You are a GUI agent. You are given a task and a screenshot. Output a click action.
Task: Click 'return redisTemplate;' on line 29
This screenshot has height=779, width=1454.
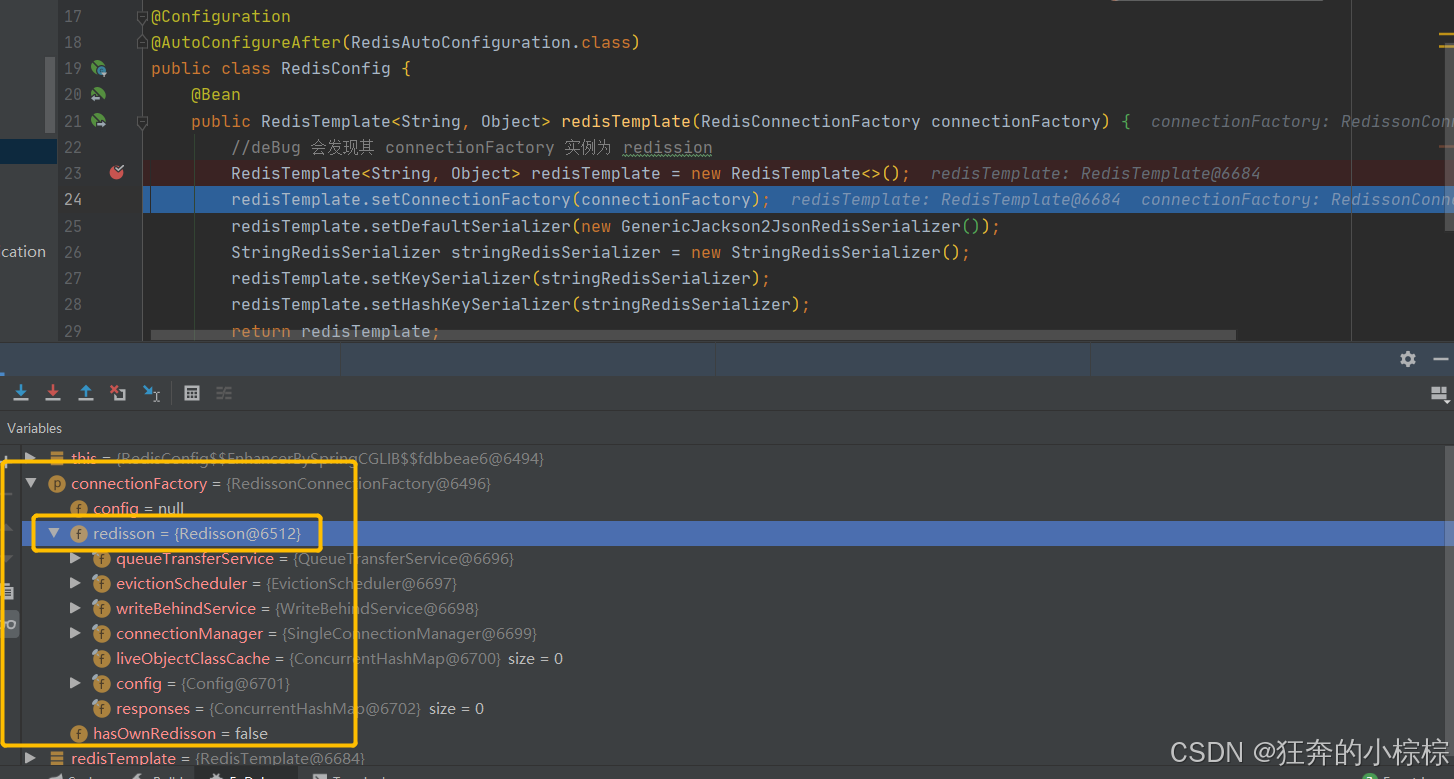click(x=336, y=331)
